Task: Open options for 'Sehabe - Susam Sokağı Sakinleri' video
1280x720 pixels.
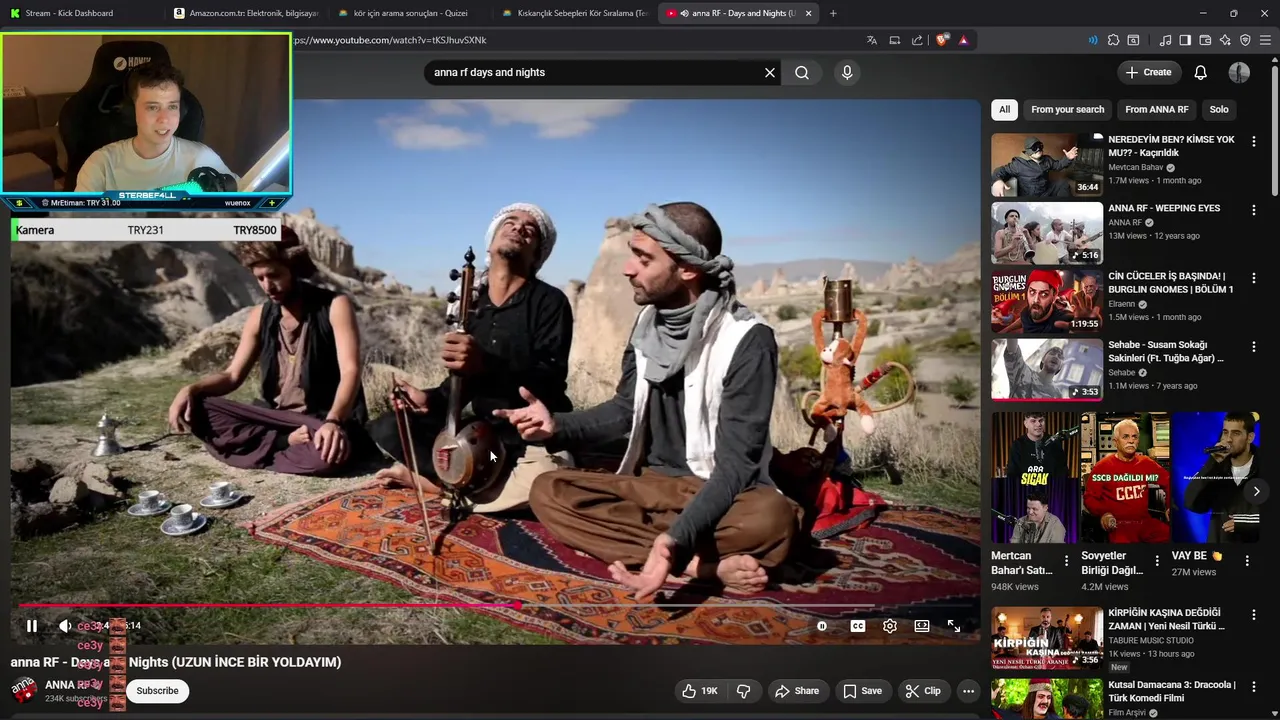Action: [x=1253, y=347]
